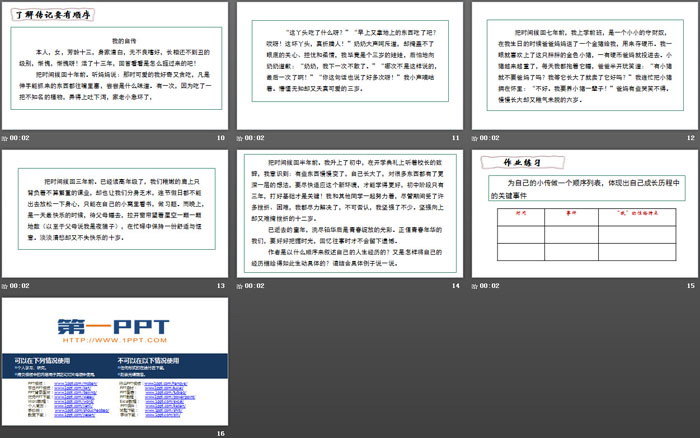Select slide 14 thumbnail
This screenshot has height=438, width=700.
[x=350, y=214]
